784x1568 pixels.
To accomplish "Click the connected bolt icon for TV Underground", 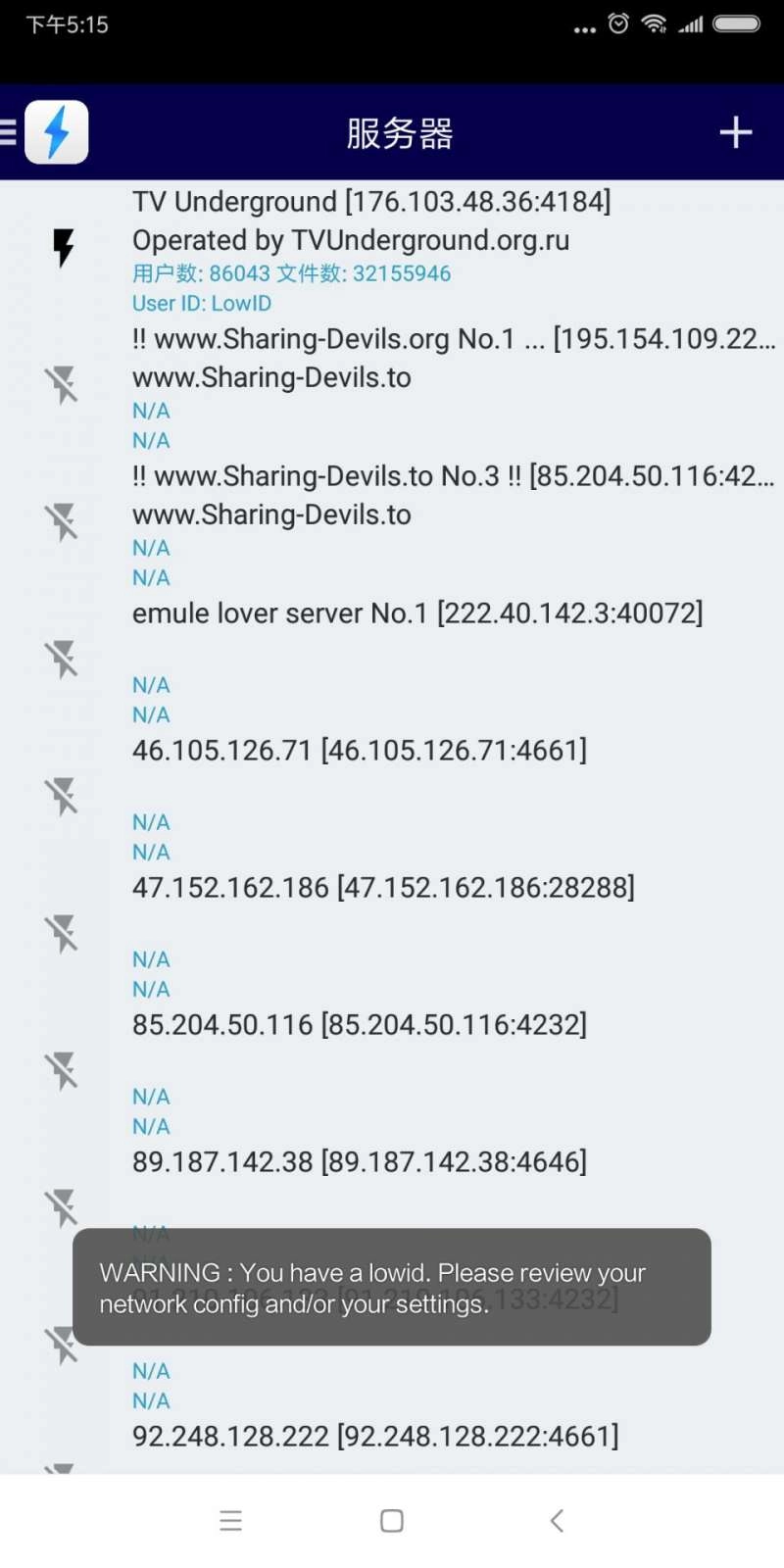I will 63,248.
